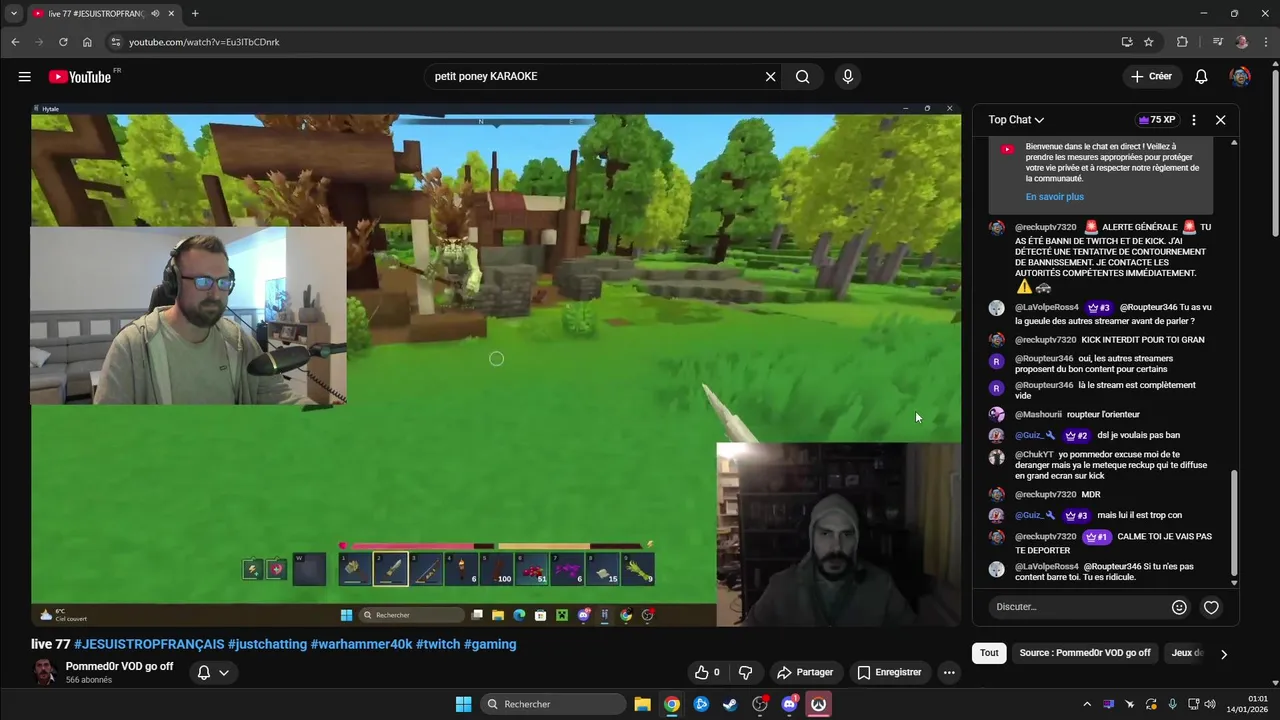Bookmark this page with the star

pos(1149,42)
